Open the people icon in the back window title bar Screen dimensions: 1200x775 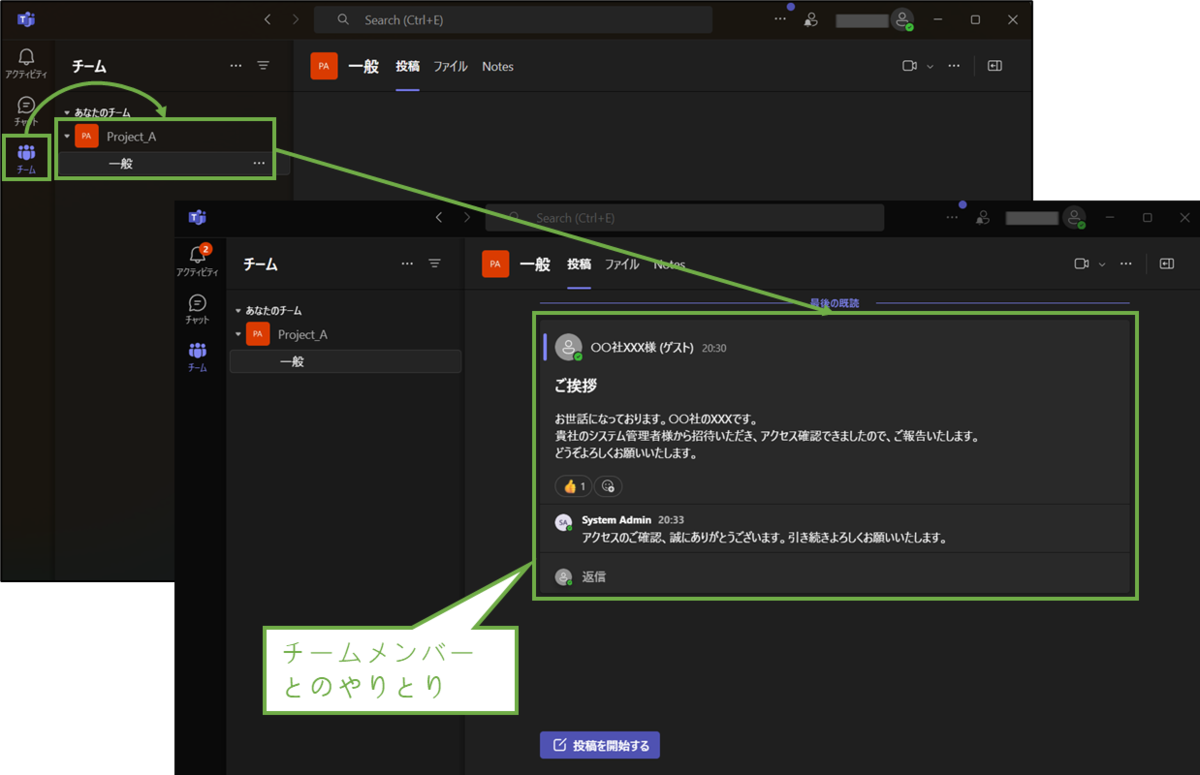coord(811,19)
